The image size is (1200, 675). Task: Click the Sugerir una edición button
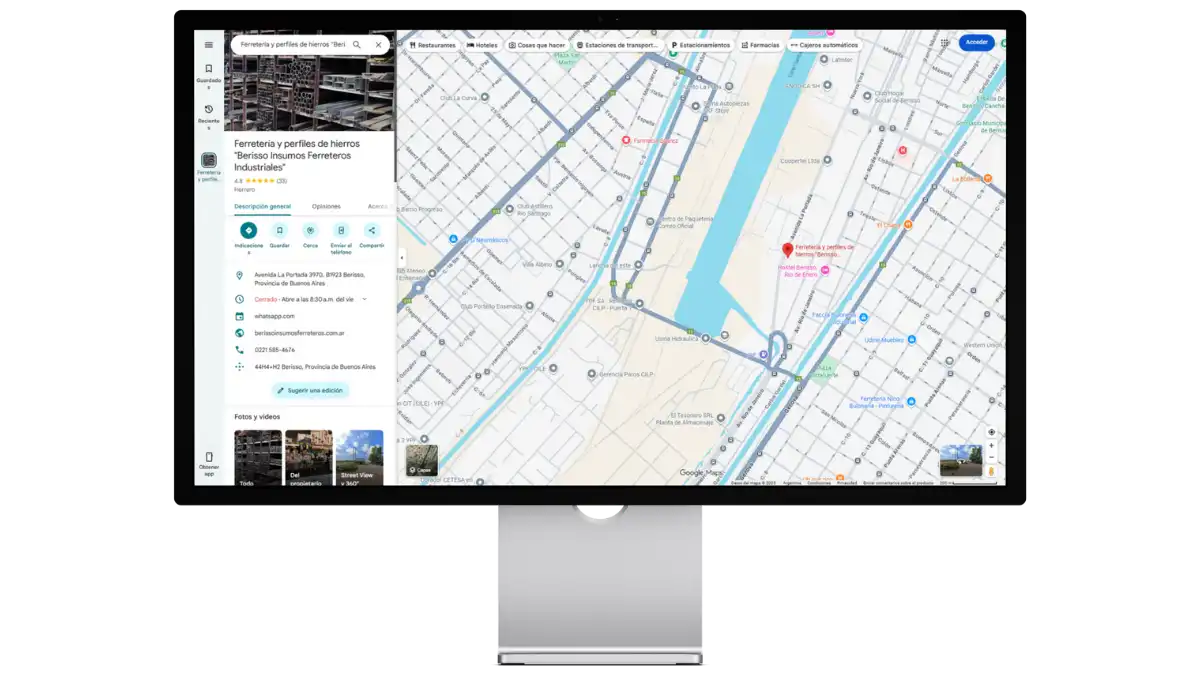[x=310, y=390]
